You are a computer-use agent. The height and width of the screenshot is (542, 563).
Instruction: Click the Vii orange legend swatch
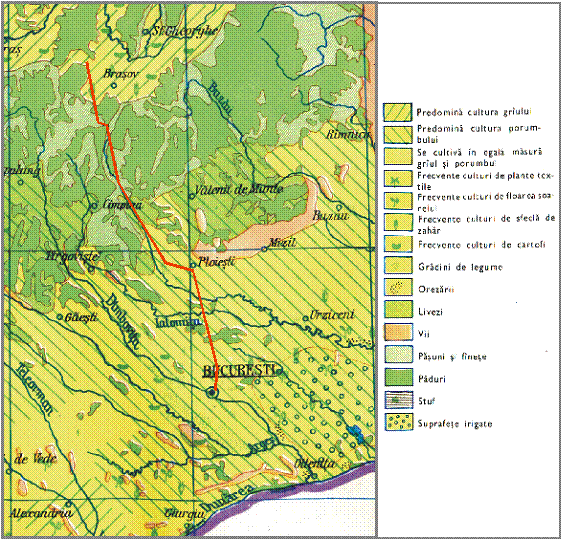click(398, 332)
